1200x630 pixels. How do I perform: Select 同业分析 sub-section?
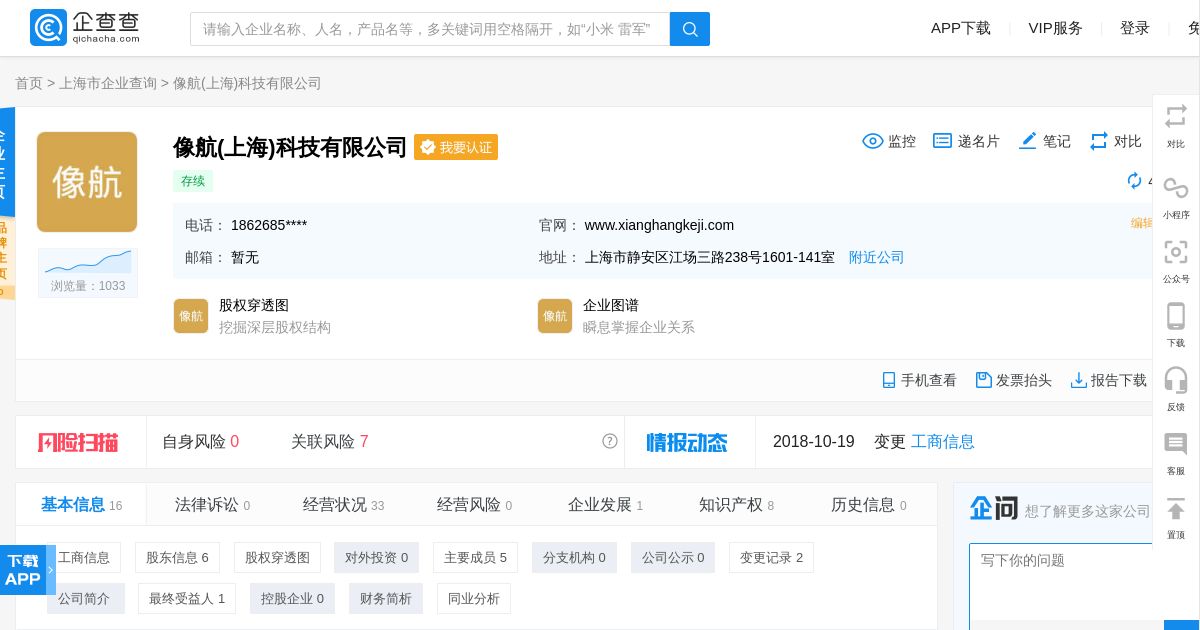[x=474, y=598]
